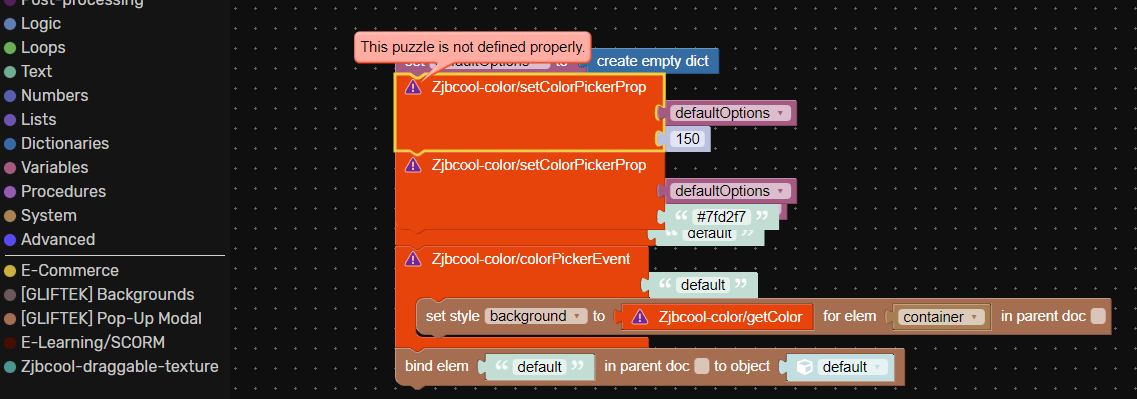Click warning icon on colorPickerEvent block
Screen dimensions: 1137x399
413,258
